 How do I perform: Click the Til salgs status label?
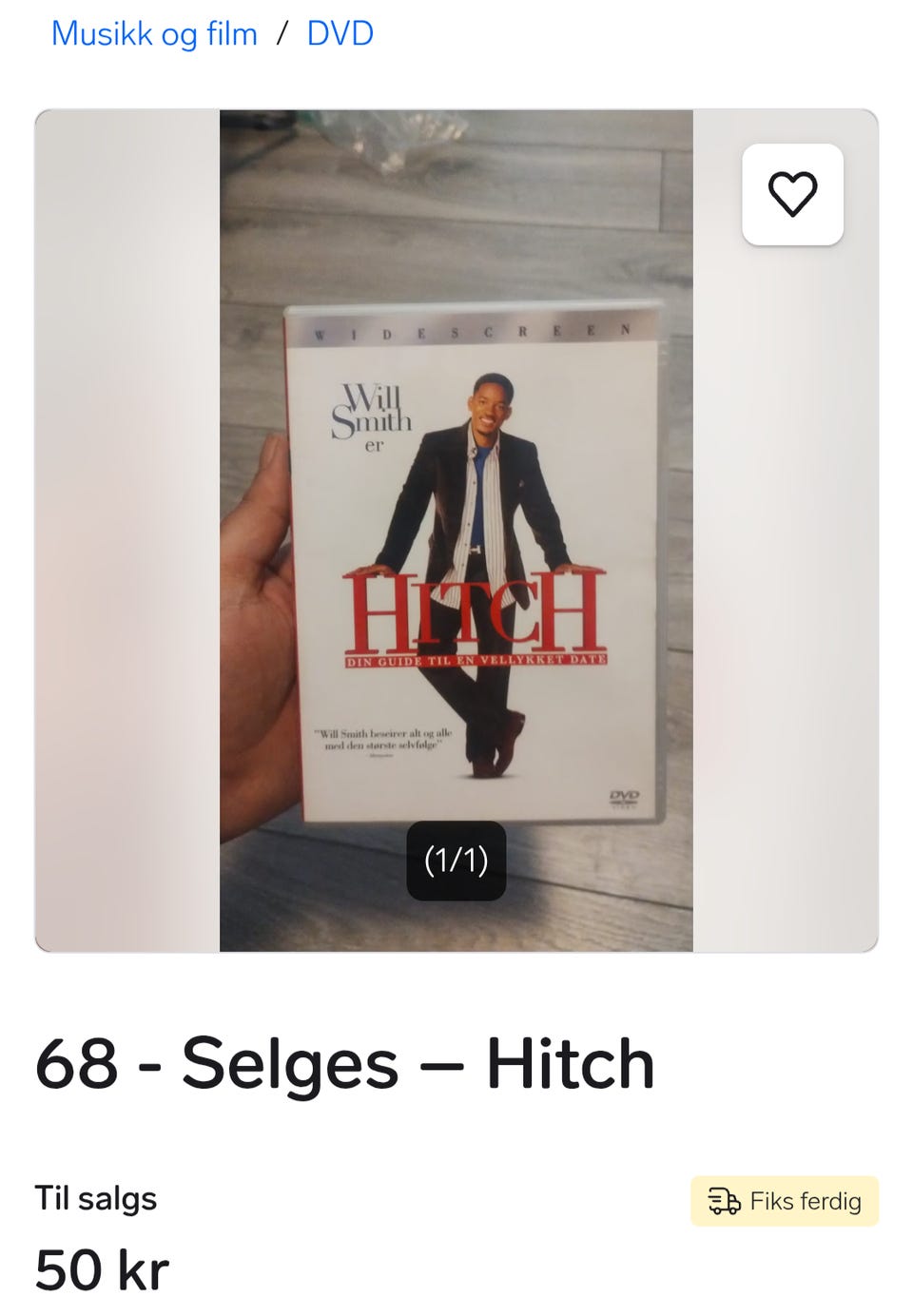95,1198
